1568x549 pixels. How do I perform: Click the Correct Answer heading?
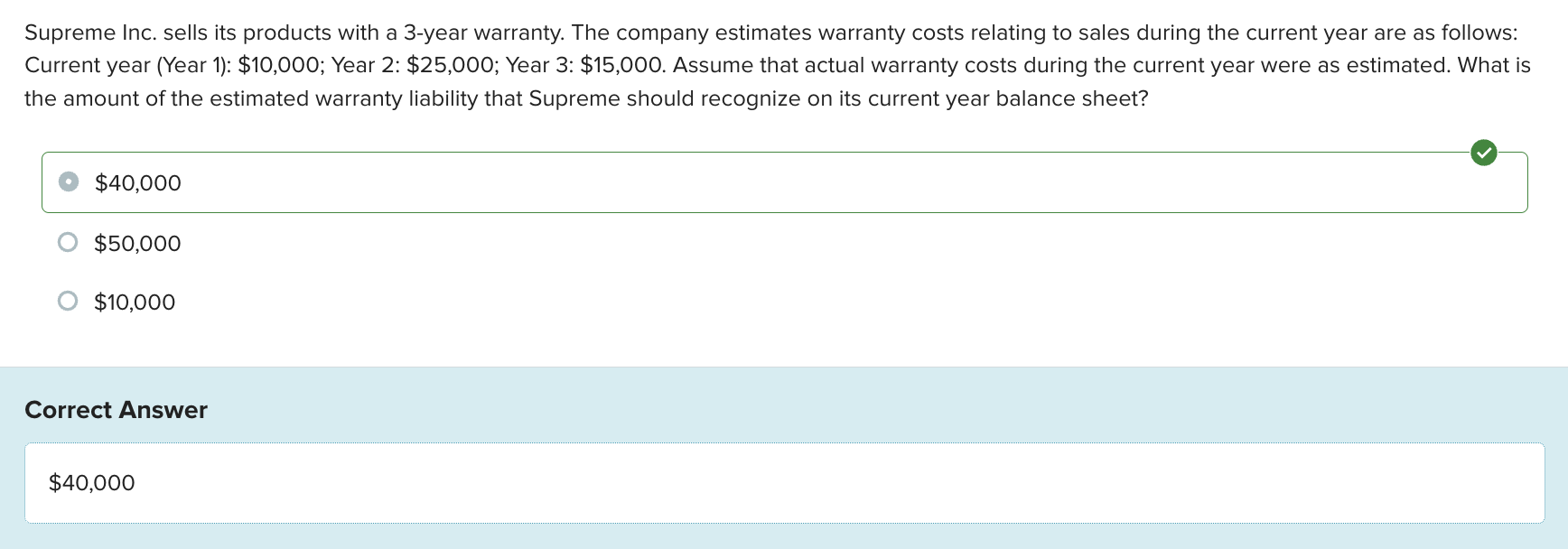coord(116,410)
